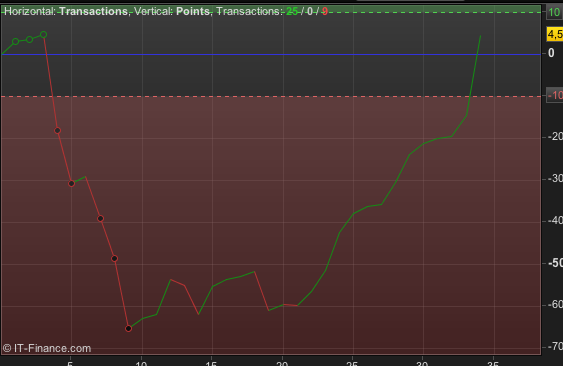Click the -20 value on the vertical axis

[555, 136]
